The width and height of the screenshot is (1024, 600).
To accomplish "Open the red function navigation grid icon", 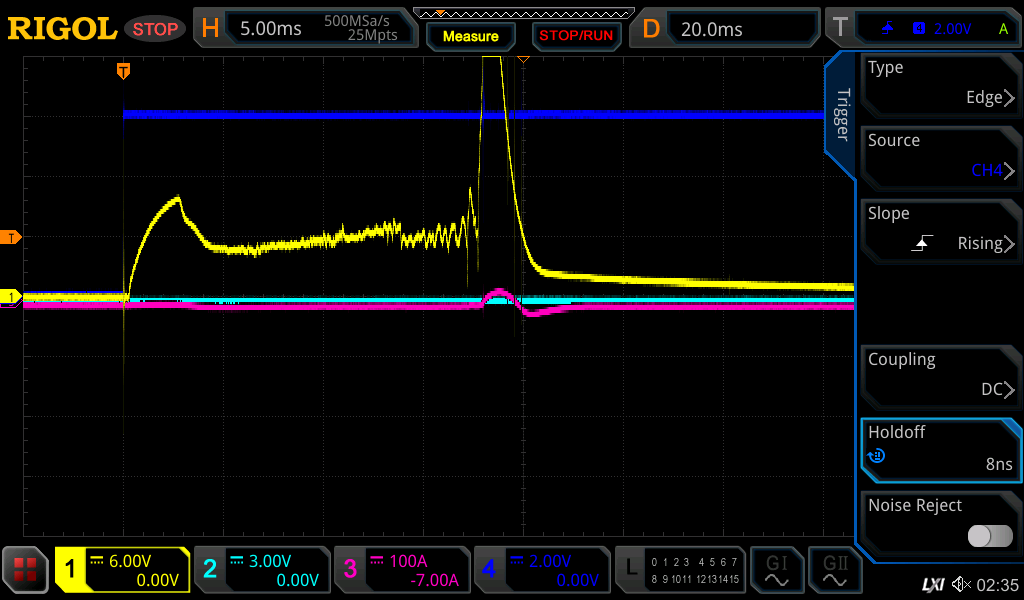I will click(x=25, y=570).
